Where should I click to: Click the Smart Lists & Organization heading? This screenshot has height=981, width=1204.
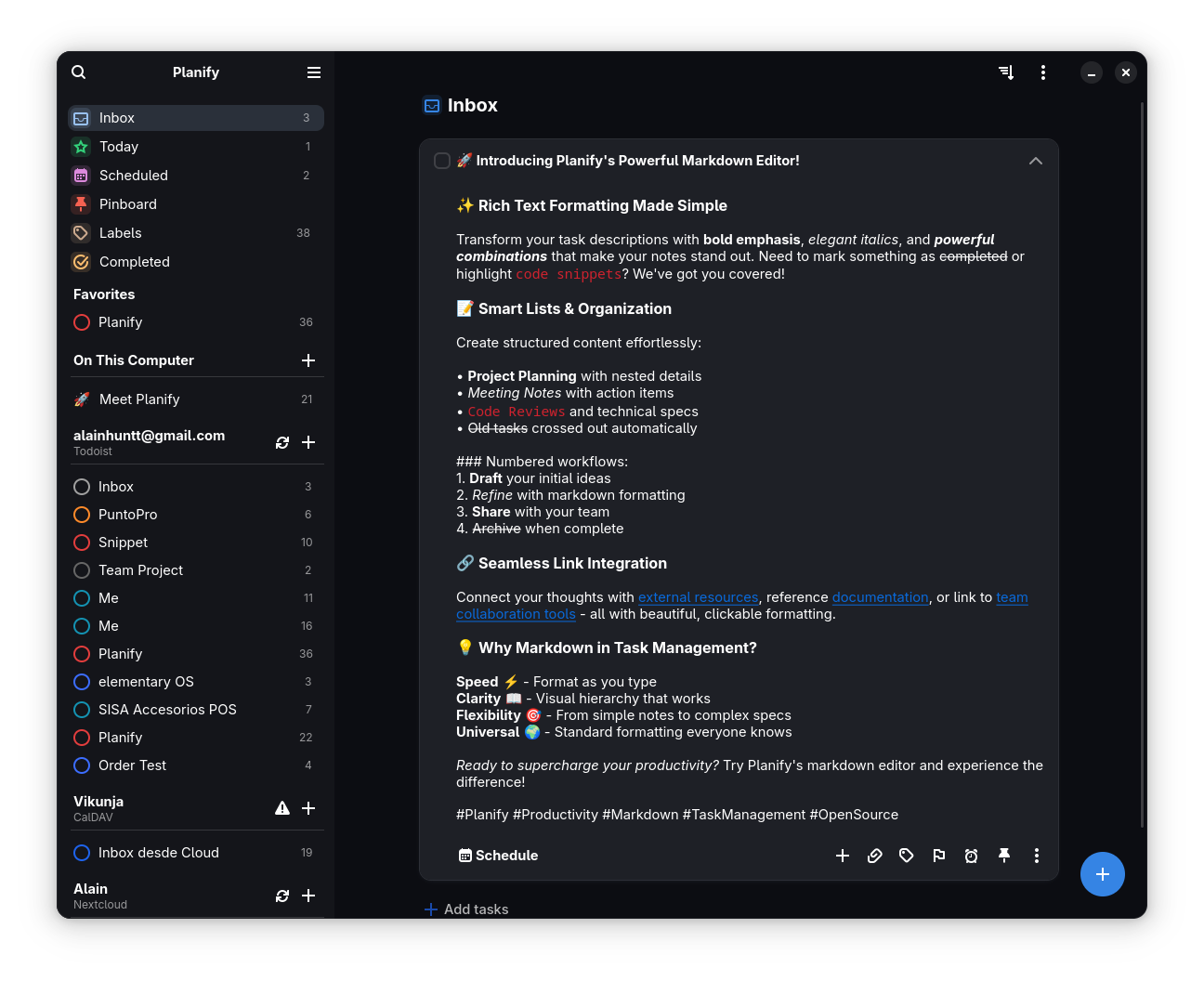564,309
